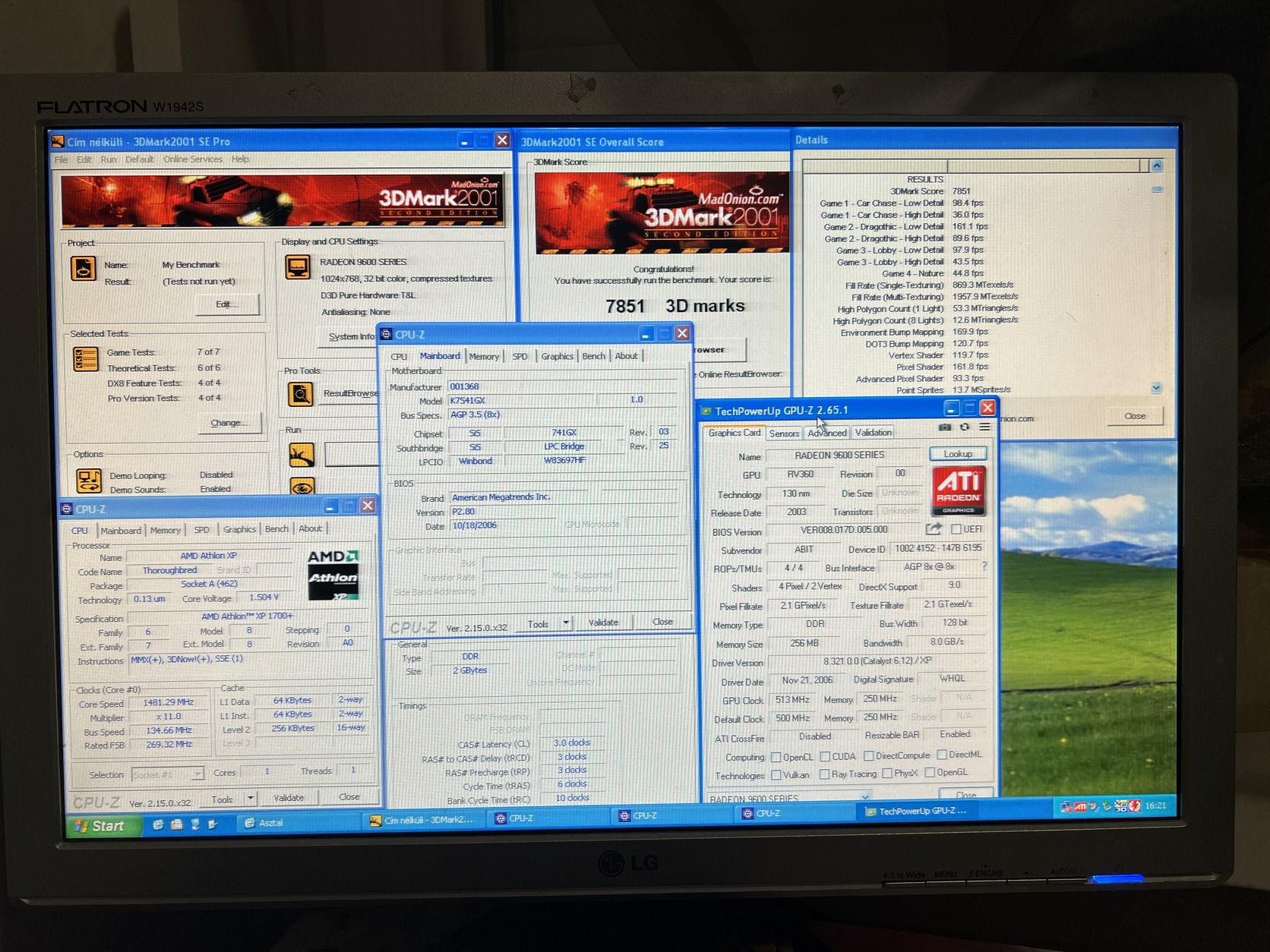Switch to the Sensors tab in GPU-Z
The width and height of the screenshot is (1270, 952).
[784, 433]
